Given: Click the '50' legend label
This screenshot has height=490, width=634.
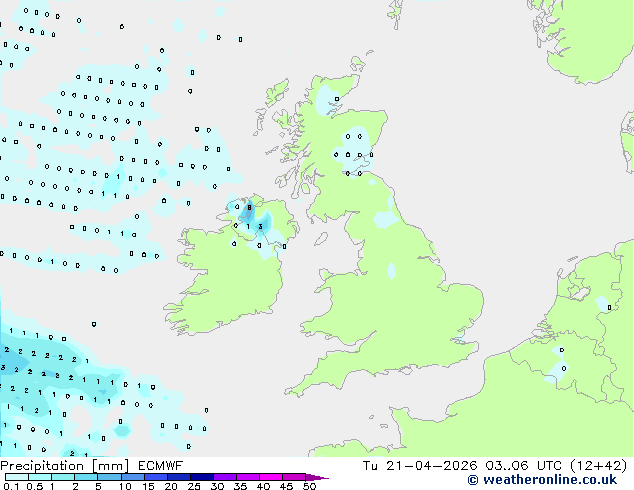Looking at the screenshot, I should tap(309, 486).
